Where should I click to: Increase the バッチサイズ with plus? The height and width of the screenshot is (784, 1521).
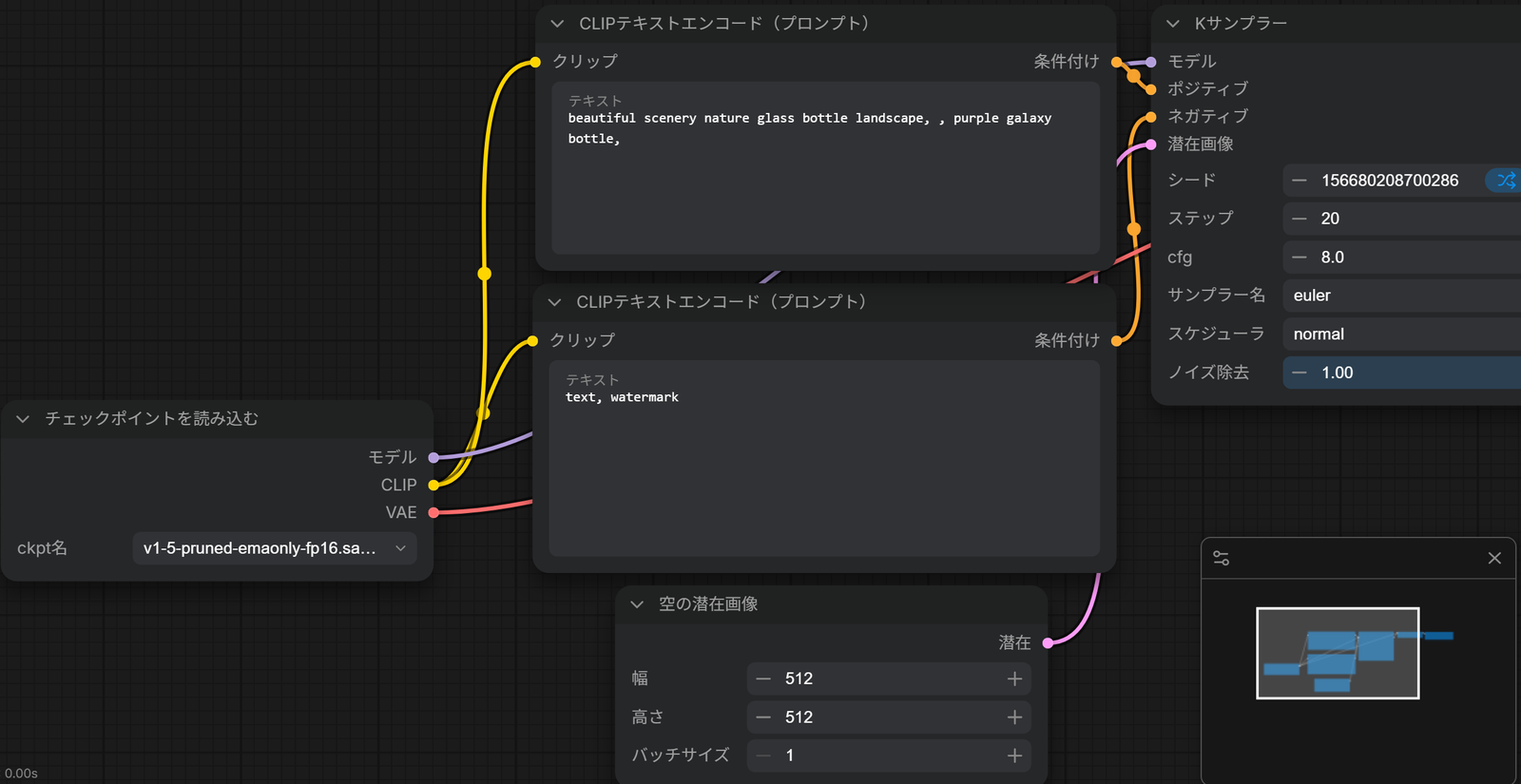click(x=1014, y=755)
